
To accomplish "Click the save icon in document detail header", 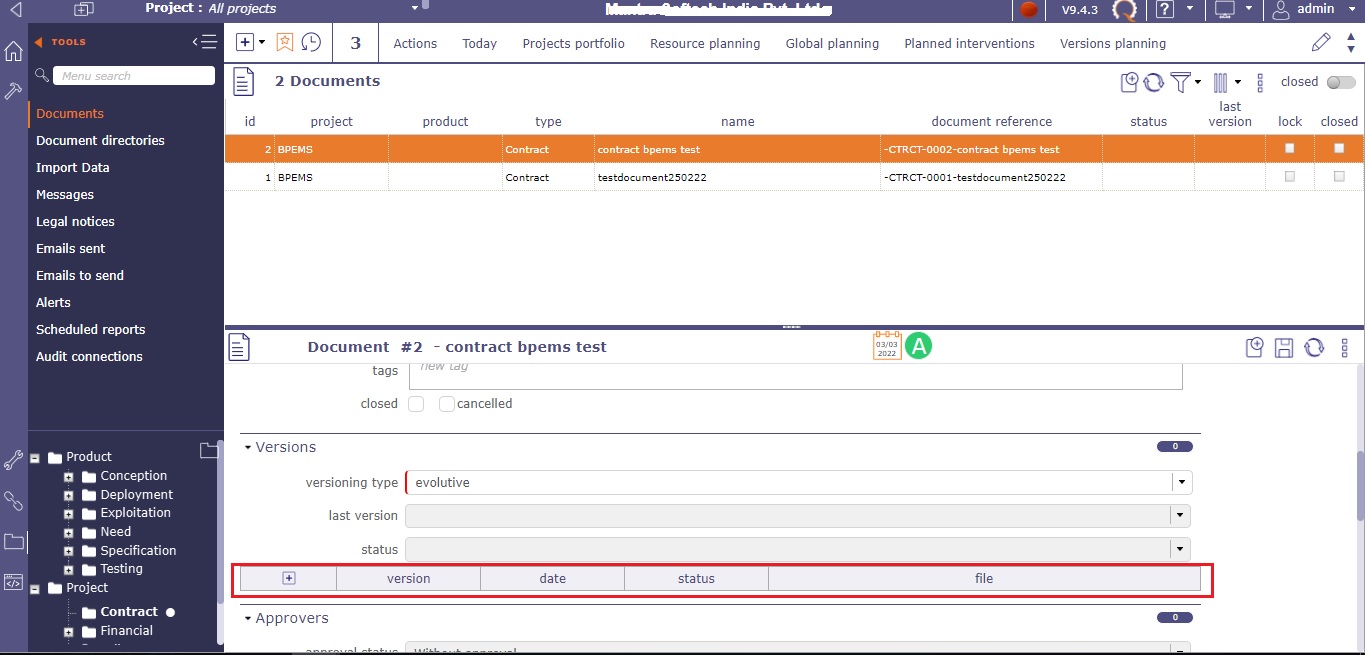I will pos(1285,347).
